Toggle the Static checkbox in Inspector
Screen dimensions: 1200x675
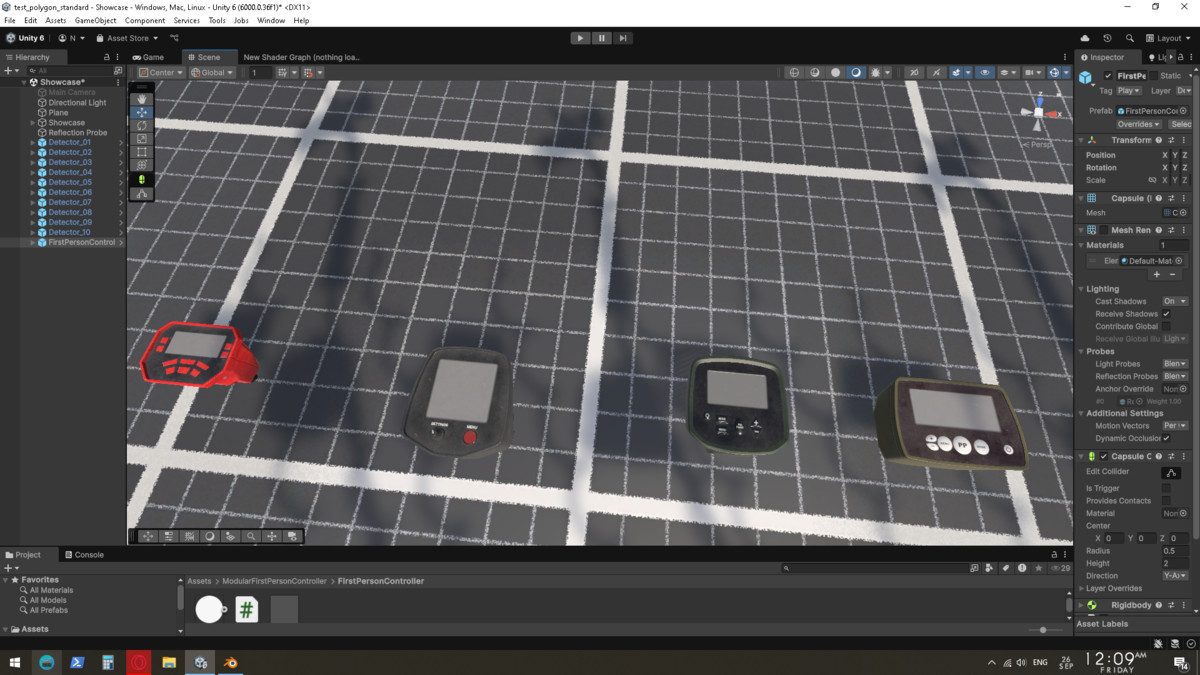pos(1153,76)
